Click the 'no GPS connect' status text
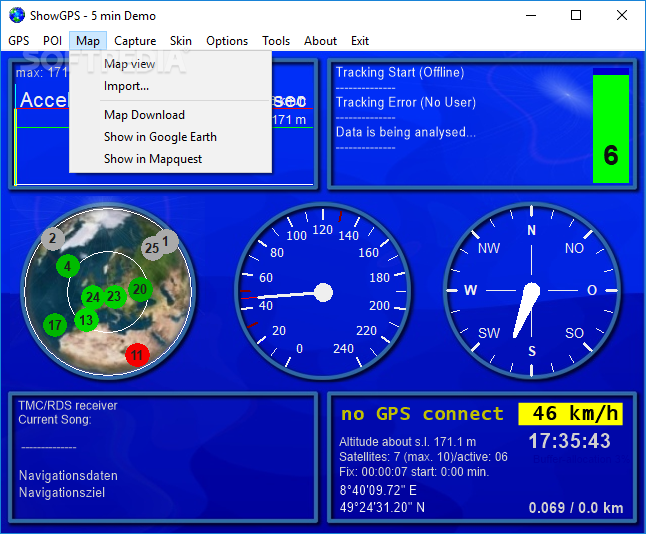Viewport: 646px width, 534px height. [x=422, y=414]
